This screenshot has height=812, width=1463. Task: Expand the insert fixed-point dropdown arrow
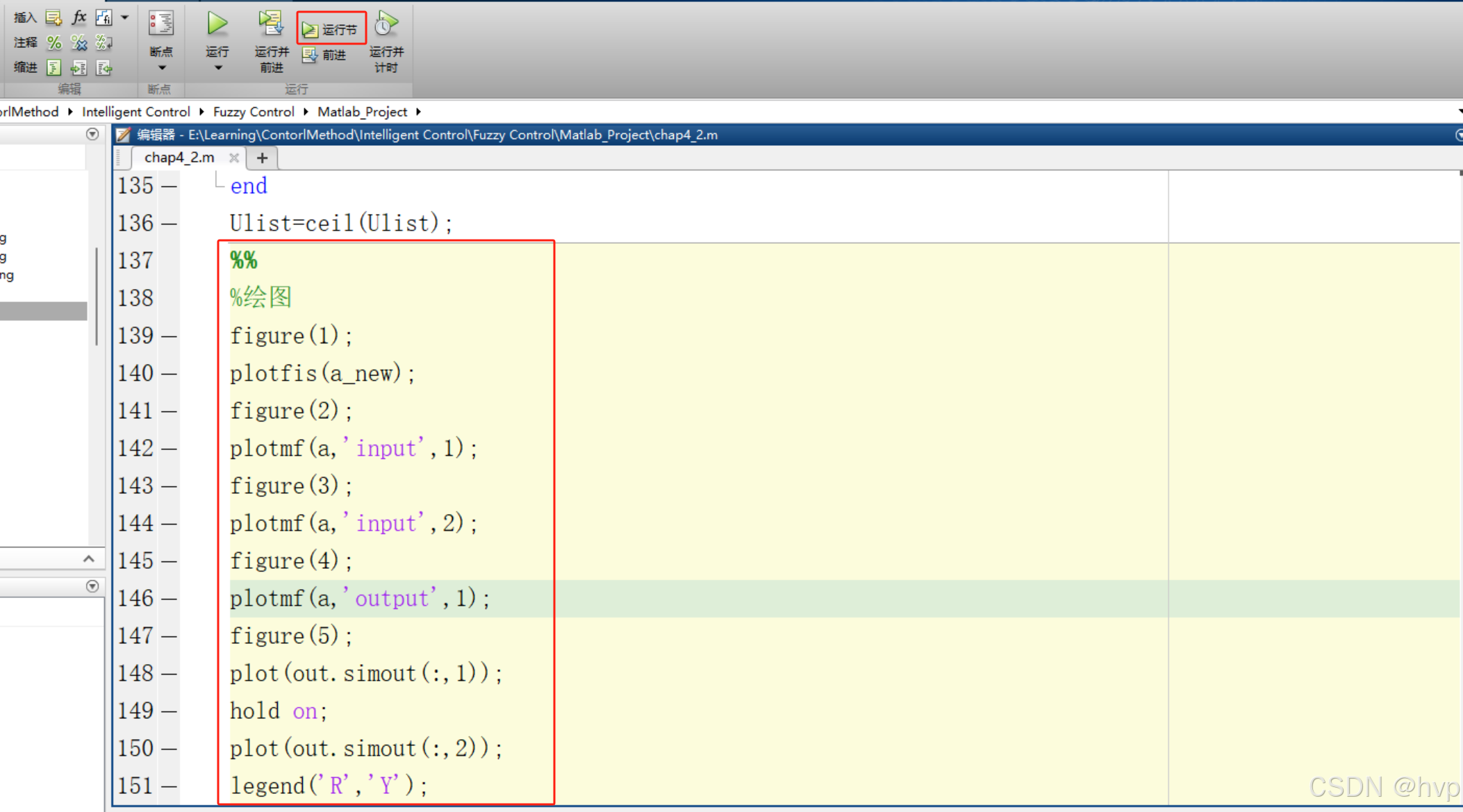click(125, 17)
